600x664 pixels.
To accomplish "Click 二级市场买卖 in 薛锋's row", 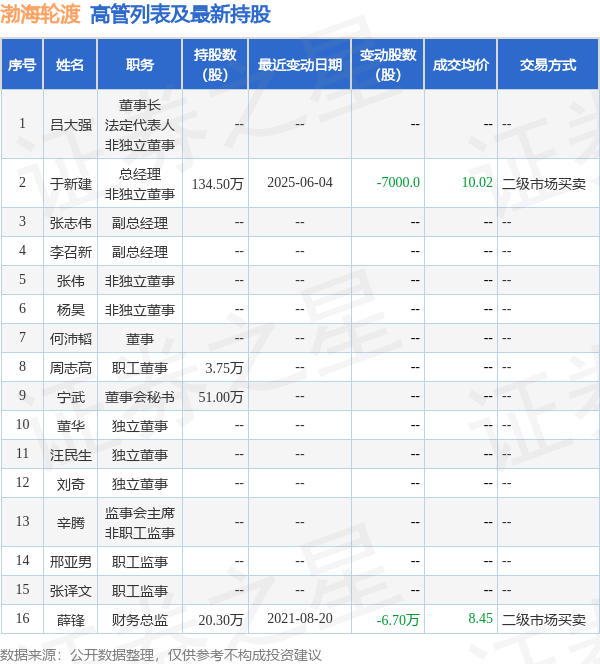I will (544, 620).
